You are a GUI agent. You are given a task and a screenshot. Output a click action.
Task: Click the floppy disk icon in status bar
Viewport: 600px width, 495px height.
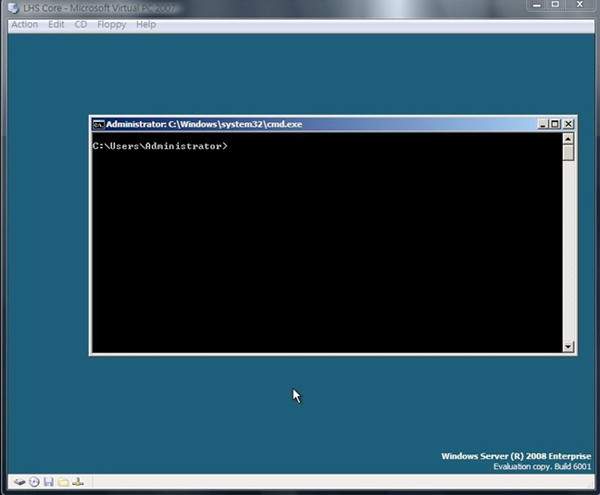pos(47,482)
